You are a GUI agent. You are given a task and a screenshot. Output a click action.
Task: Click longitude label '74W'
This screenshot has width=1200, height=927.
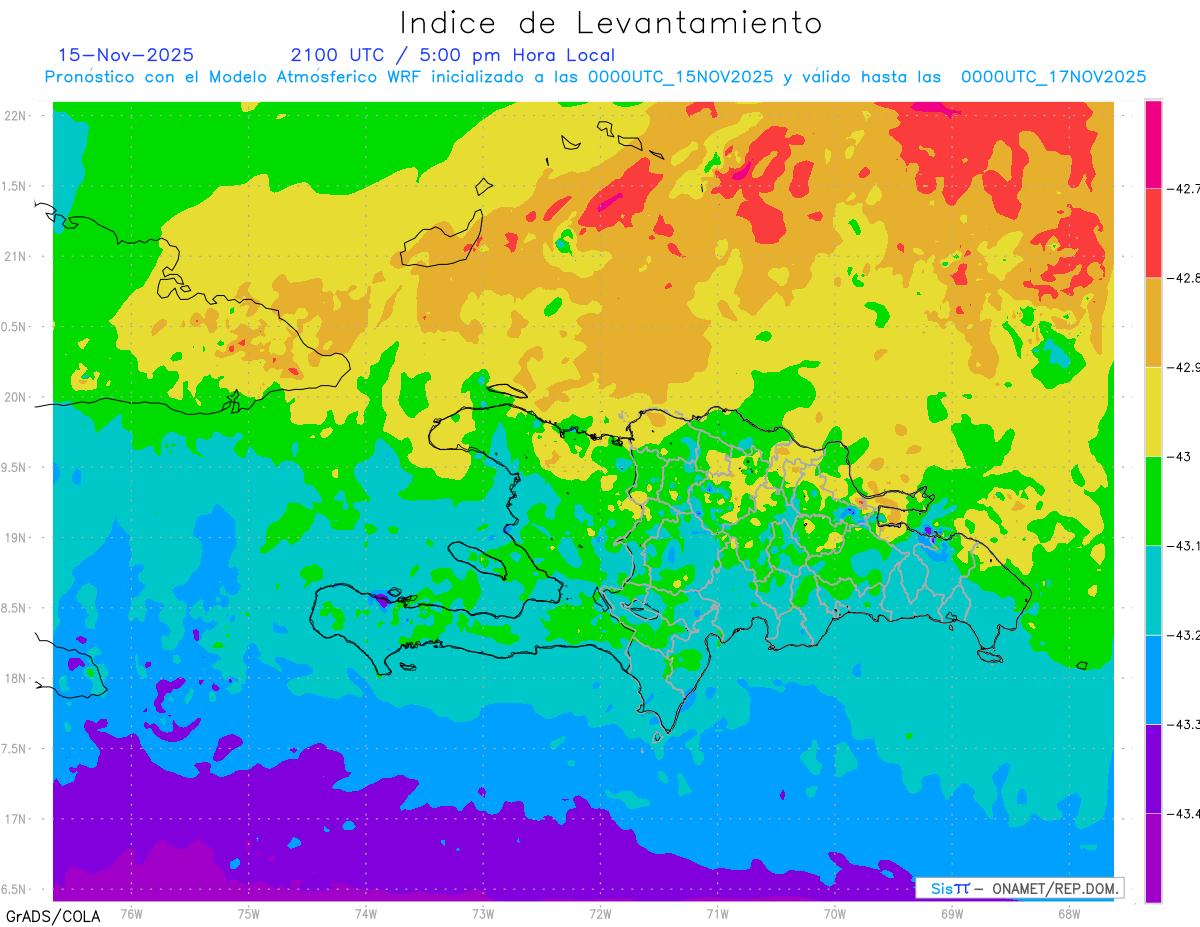pos(365,913)
